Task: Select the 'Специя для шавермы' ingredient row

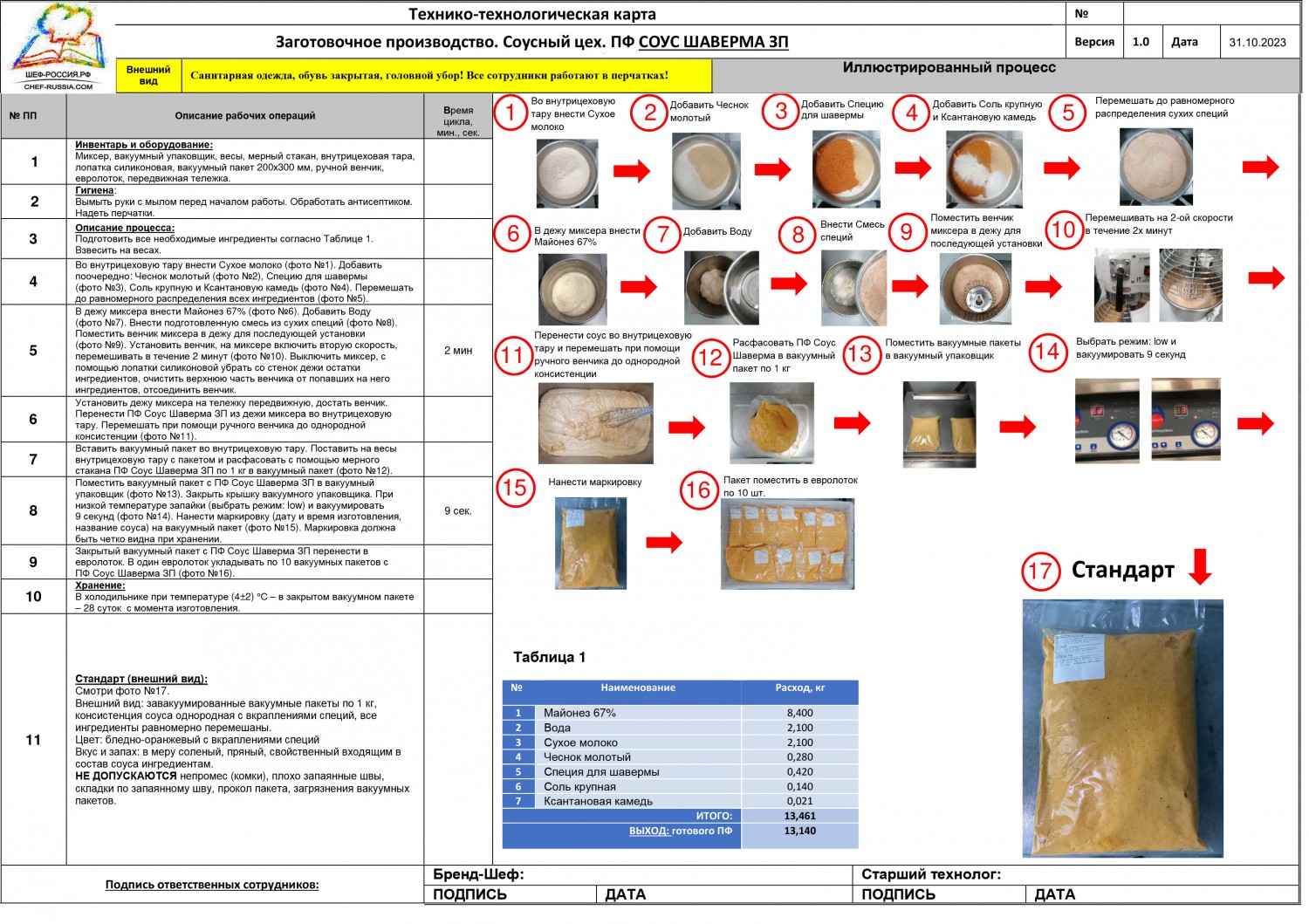Action: [681, 772]
